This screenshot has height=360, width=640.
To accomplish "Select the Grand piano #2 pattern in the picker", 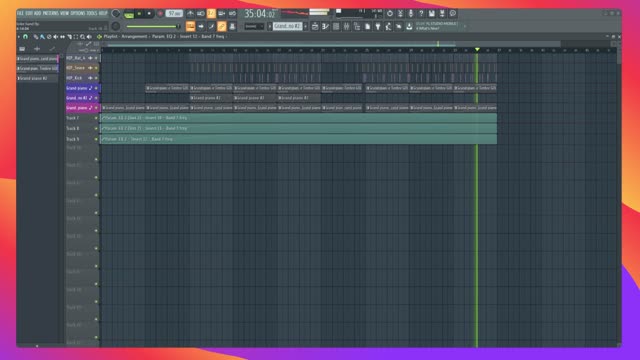I will pyautogui.click(x=37, y=78).
